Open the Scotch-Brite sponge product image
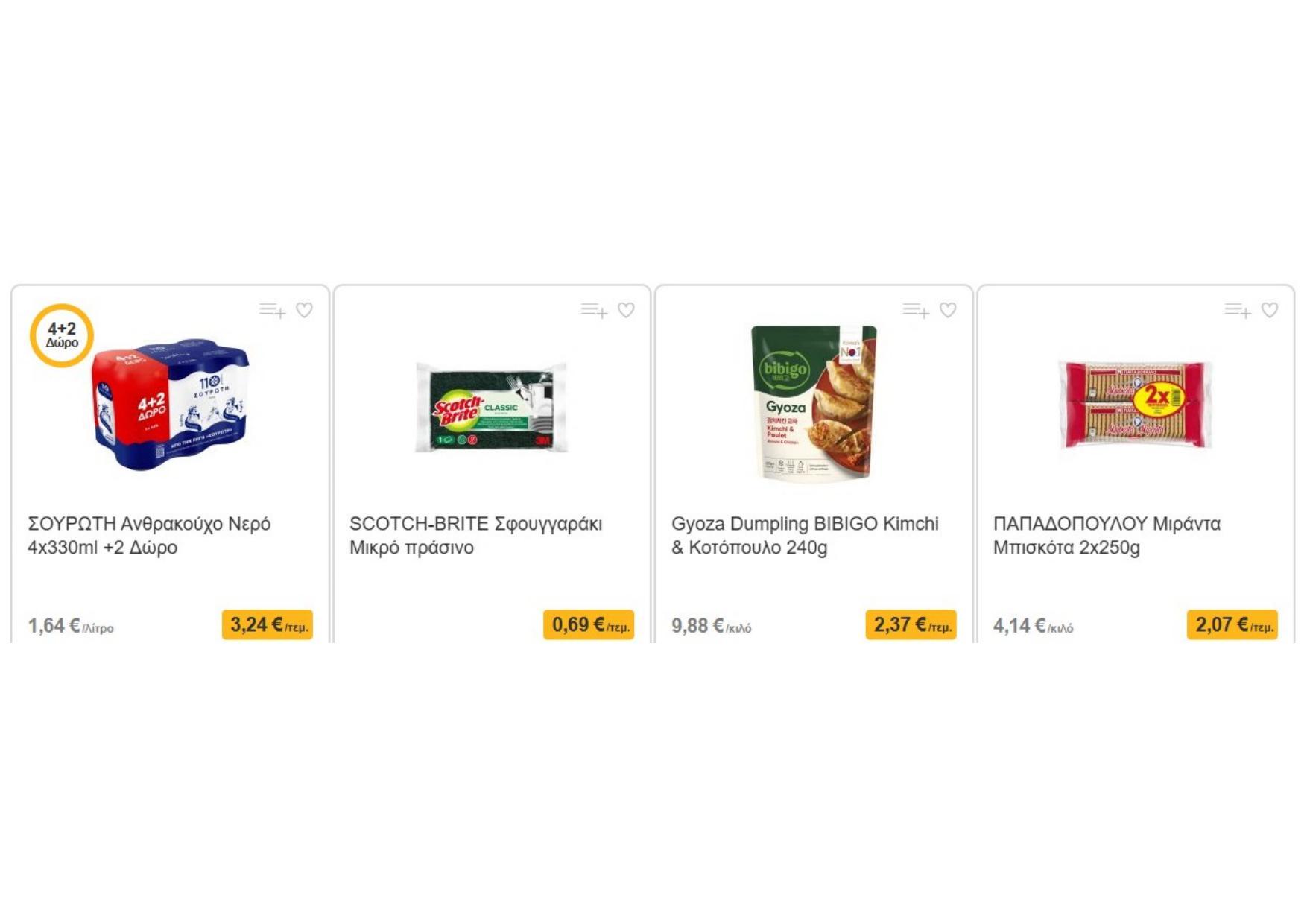The height and width of the screenshot is (924, 1307). coord(492,408)
